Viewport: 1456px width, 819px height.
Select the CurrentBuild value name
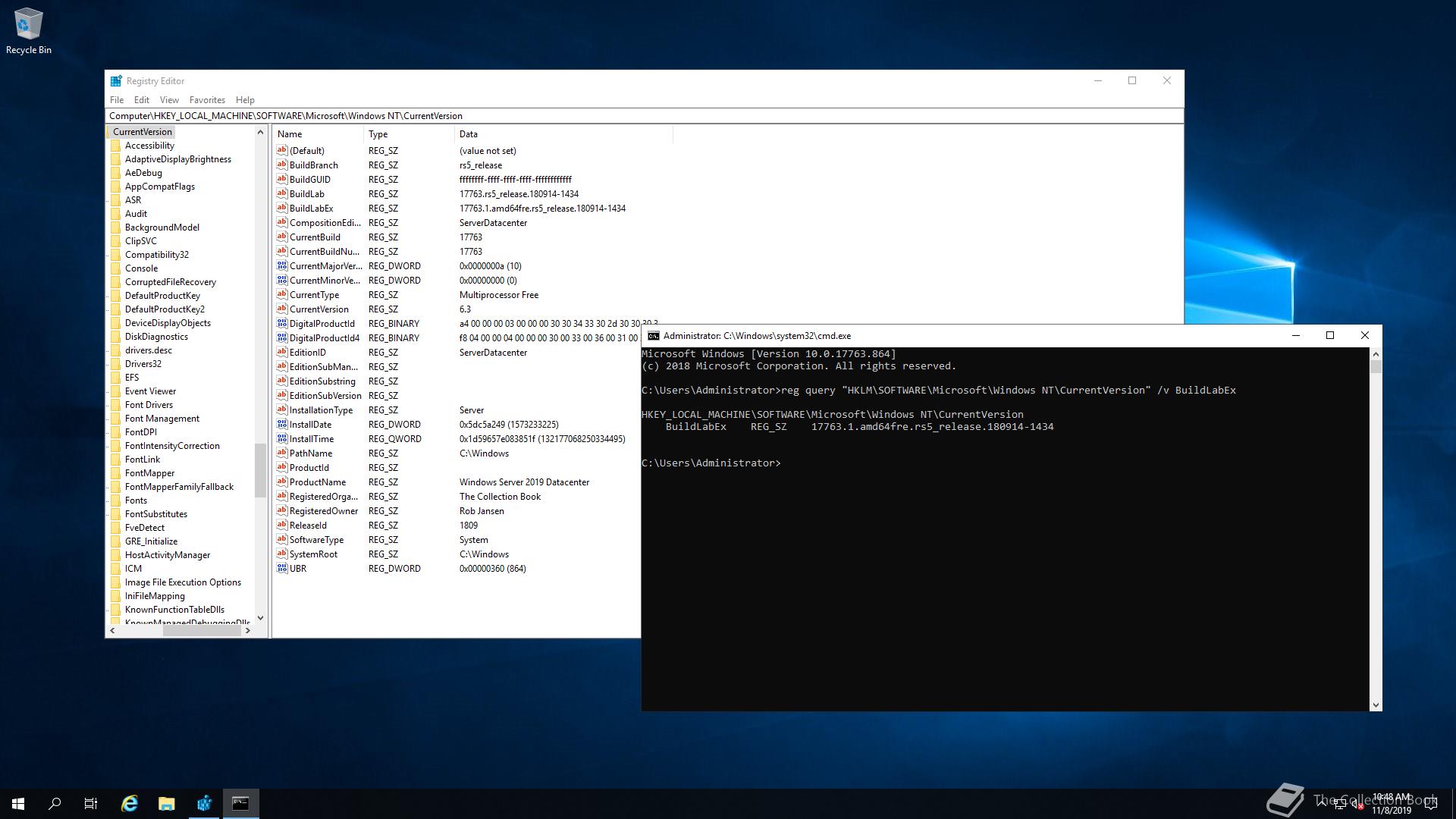point(315,237)
